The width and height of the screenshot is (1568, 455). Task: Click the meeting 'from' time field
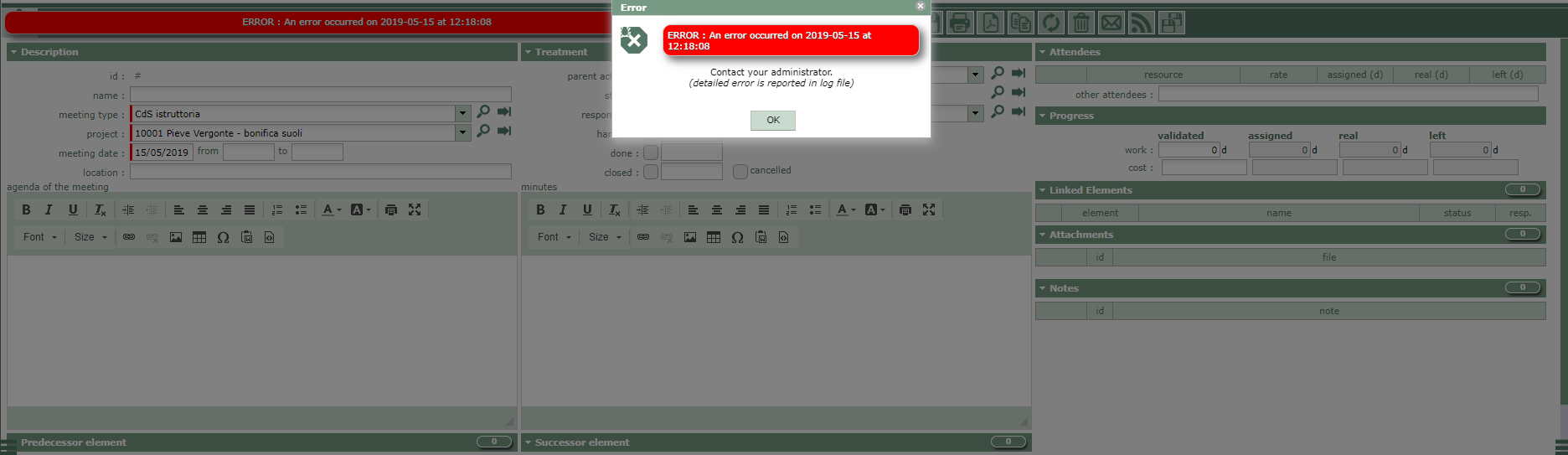pyautogui.click(x=249, y=152)
